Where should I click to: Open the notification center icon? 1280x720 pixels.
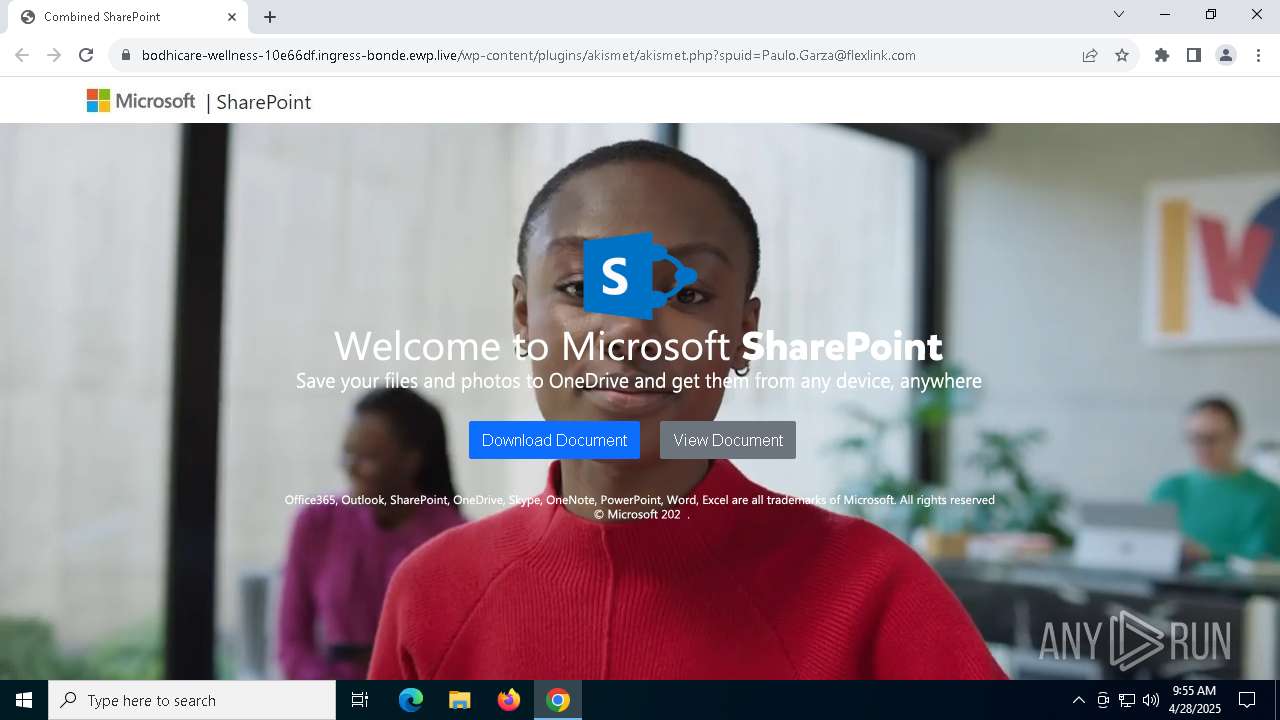1247,700
